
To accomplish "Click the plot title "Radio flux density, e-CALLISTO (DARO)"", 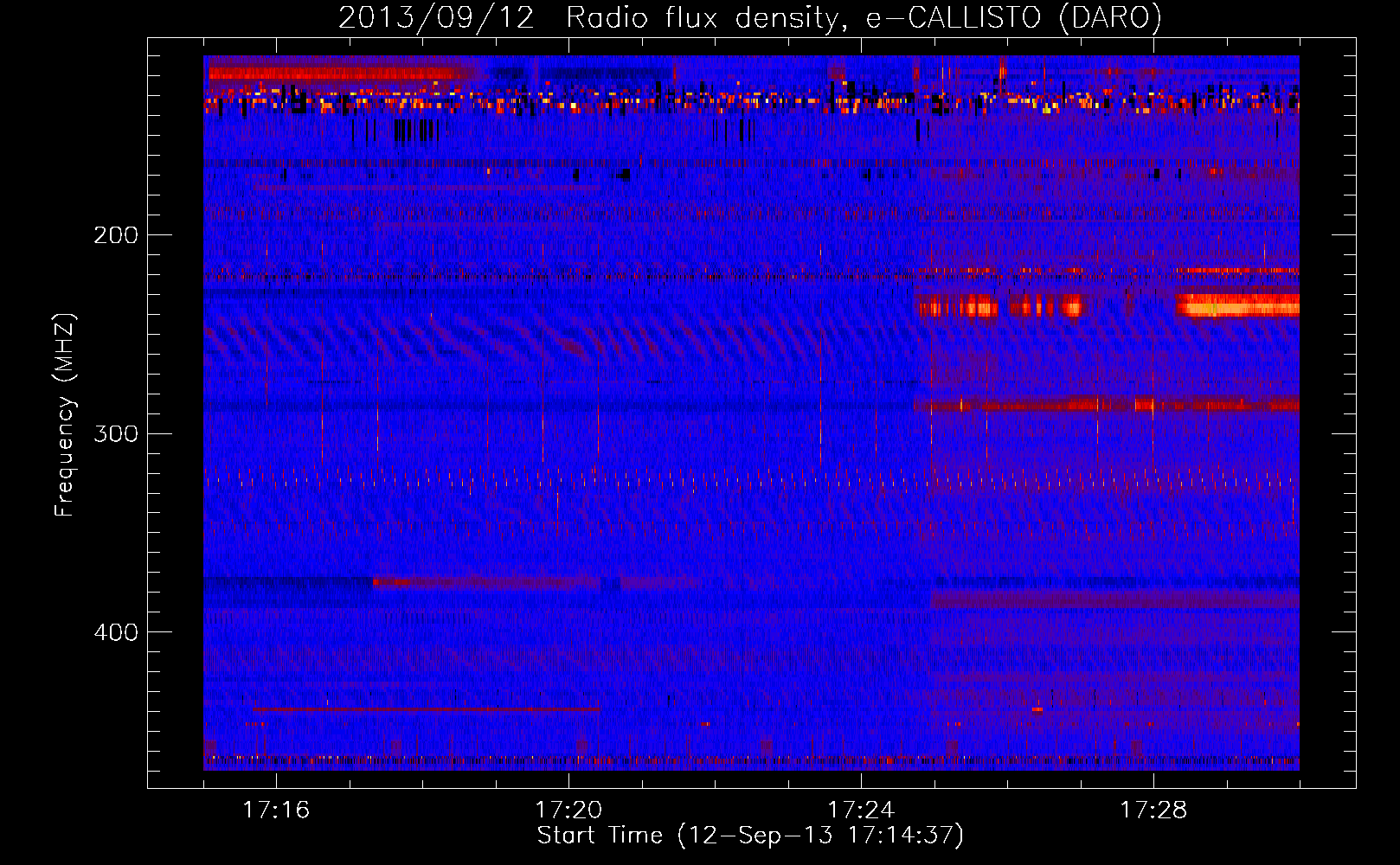I will coord(864,18).
